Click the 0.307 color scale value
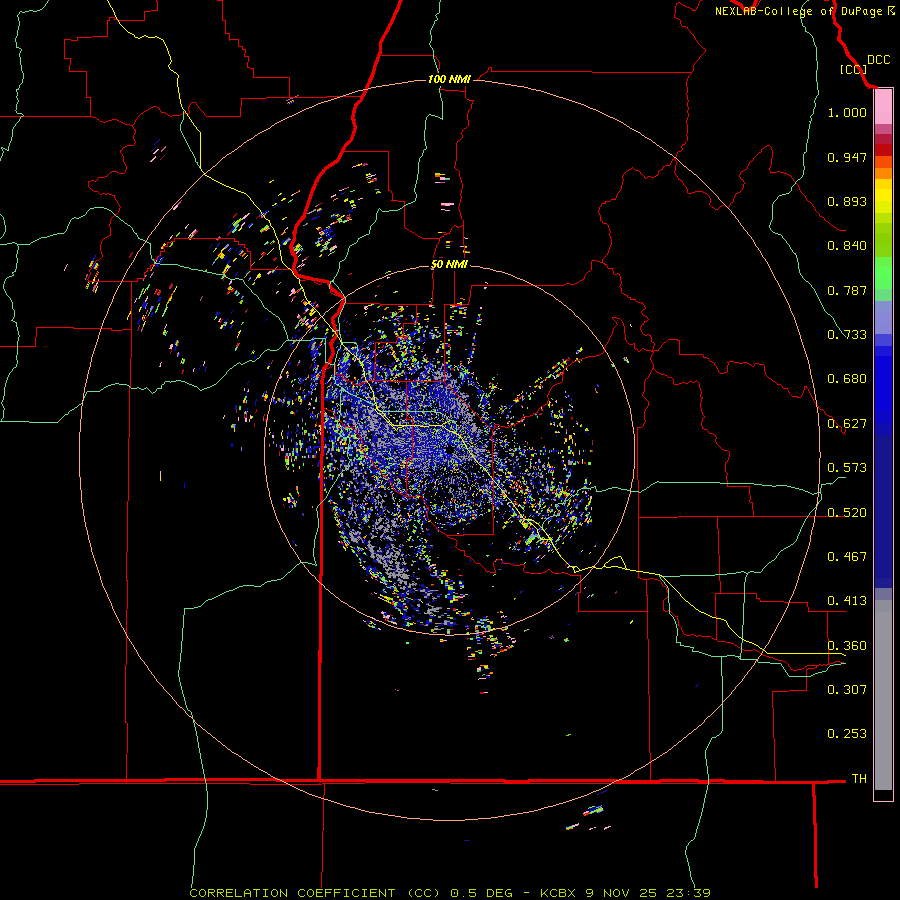The image size is (900, 900). [847, 689]
